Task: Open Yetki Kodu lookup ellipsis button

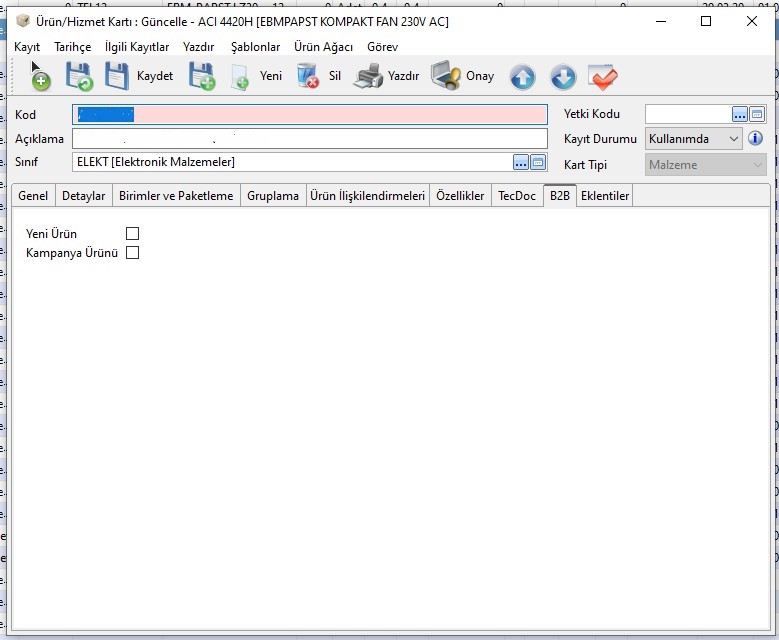Action: pyautogui.click(x=740, y=114)
